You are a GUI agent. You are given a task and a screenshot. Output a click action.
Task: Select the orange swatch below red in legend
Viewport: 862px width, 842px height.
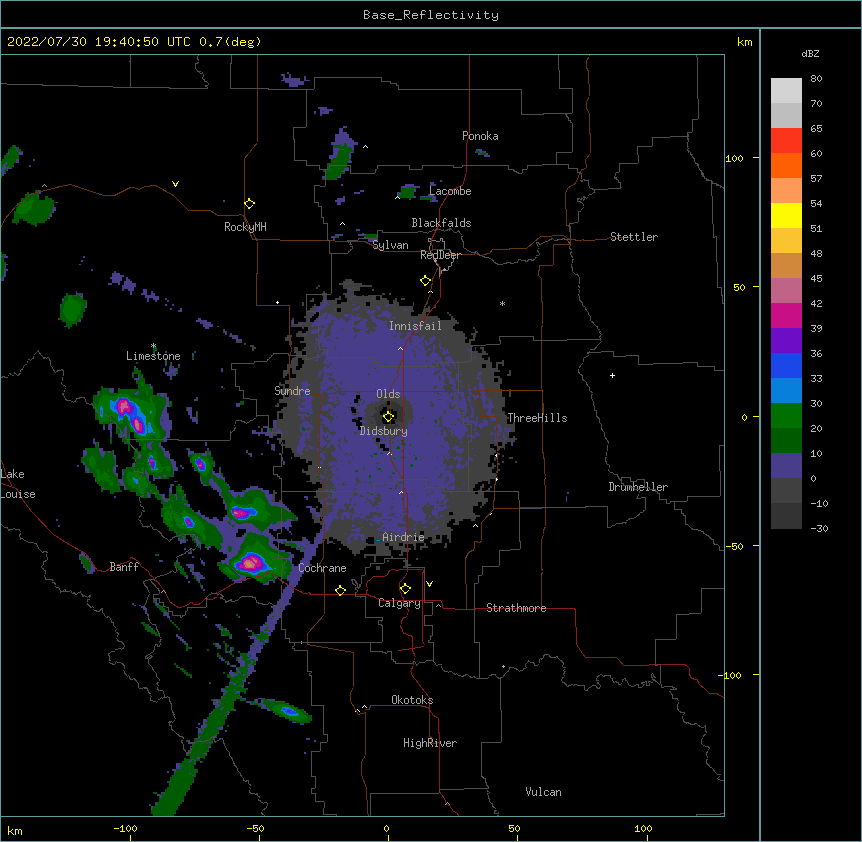[786, 165]
